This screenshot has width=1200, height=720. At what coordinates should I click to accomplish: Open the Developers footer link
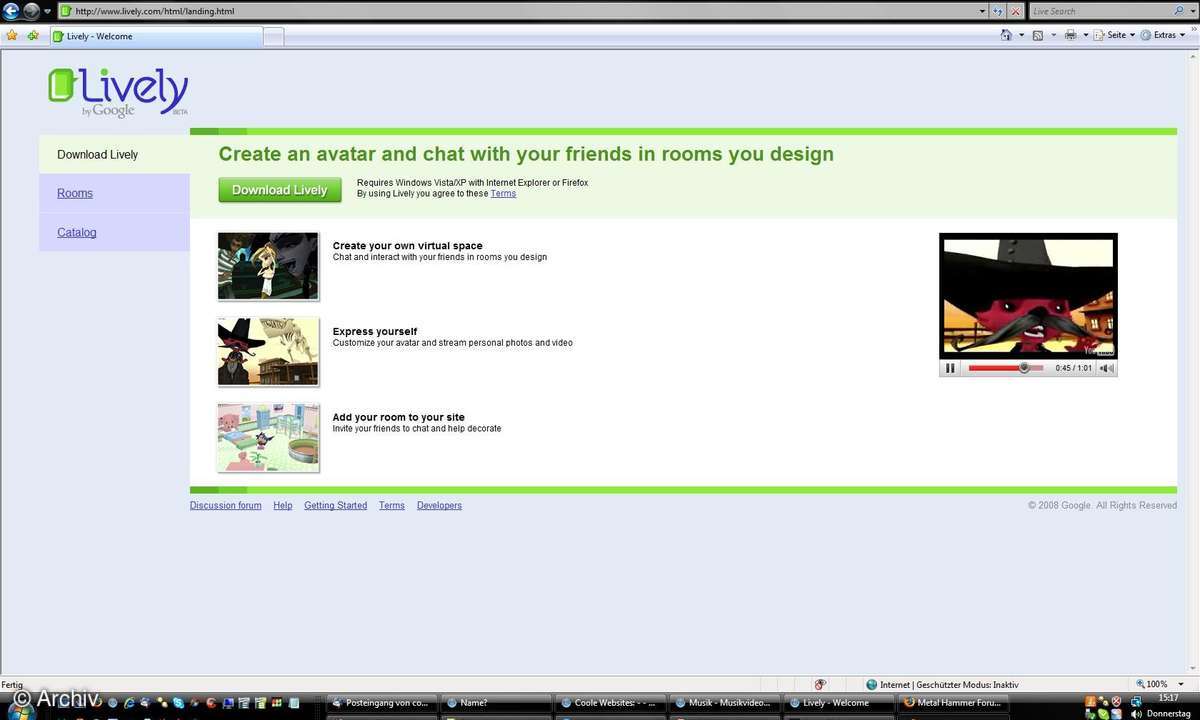coord(440,505)
